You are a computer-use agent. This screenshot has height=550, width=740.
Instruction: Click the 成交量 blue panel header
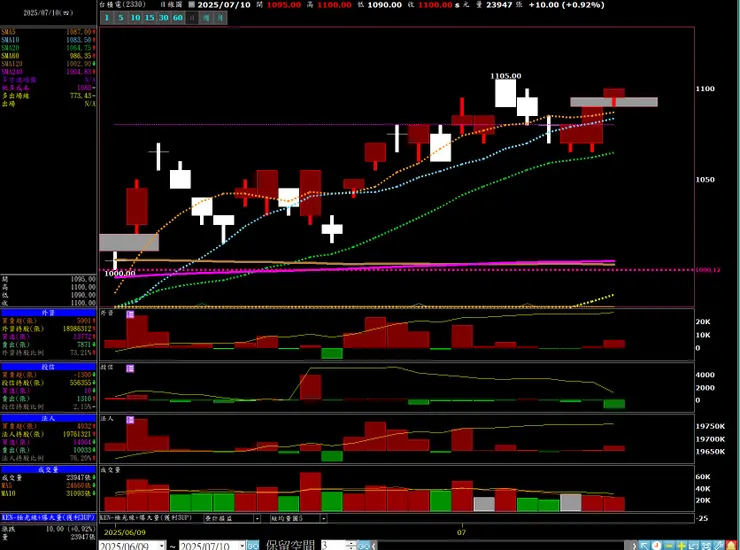(x=48, y=470)
